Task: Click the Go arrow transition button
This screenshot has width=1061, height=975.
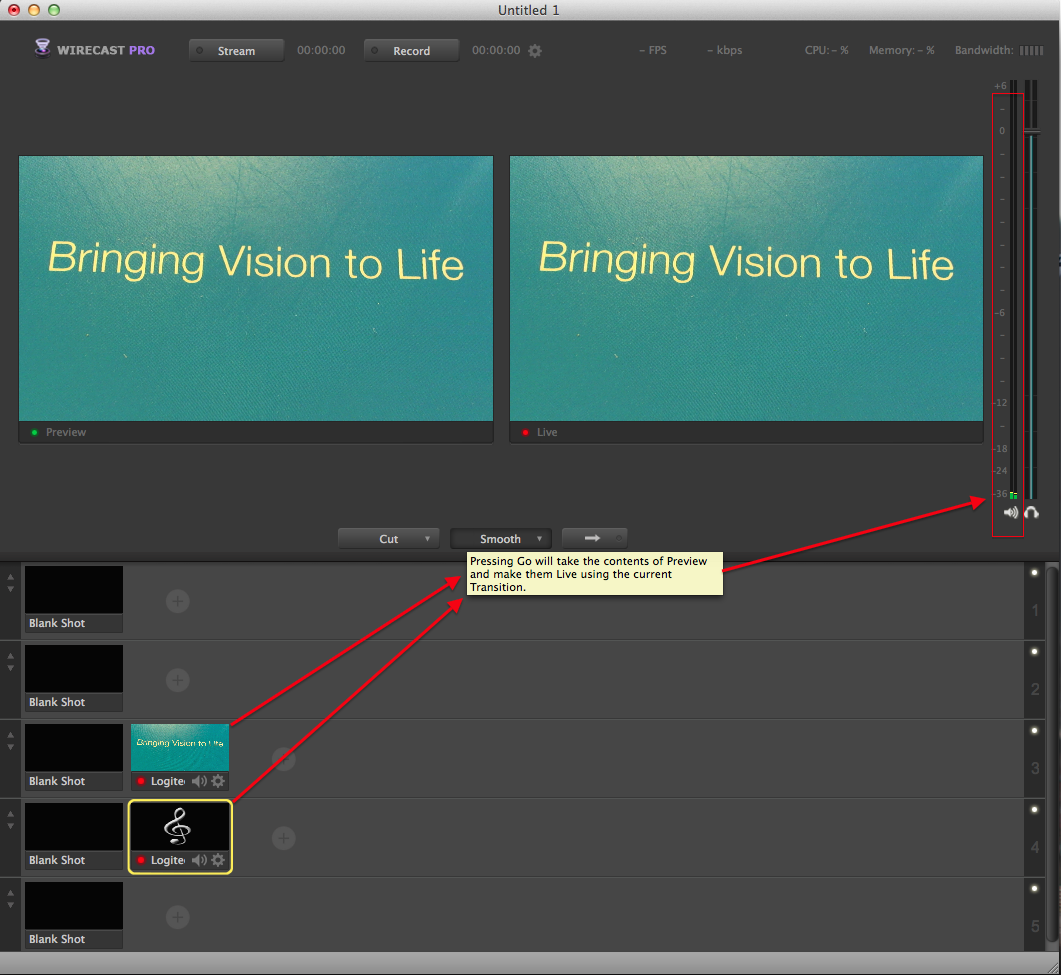Action: tap(595, 537)
